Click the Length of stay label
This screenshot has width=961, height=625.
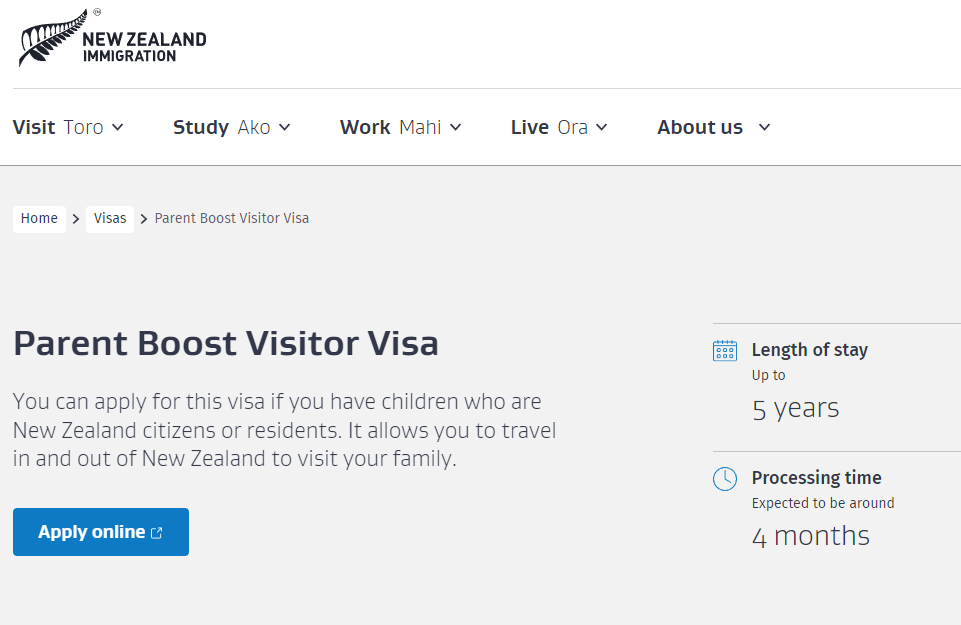[x=809, y=350]
